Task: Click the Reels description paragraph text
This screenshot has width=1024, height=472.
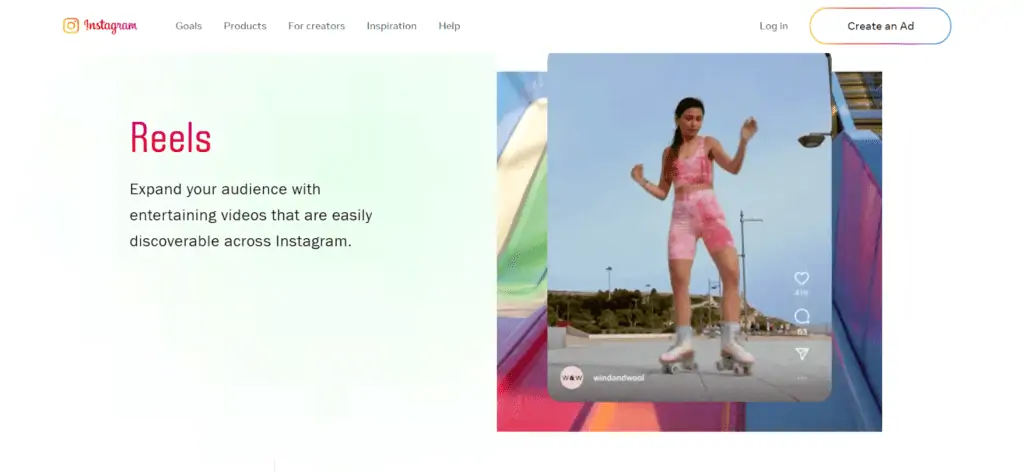Action: [x=251, y=215]
